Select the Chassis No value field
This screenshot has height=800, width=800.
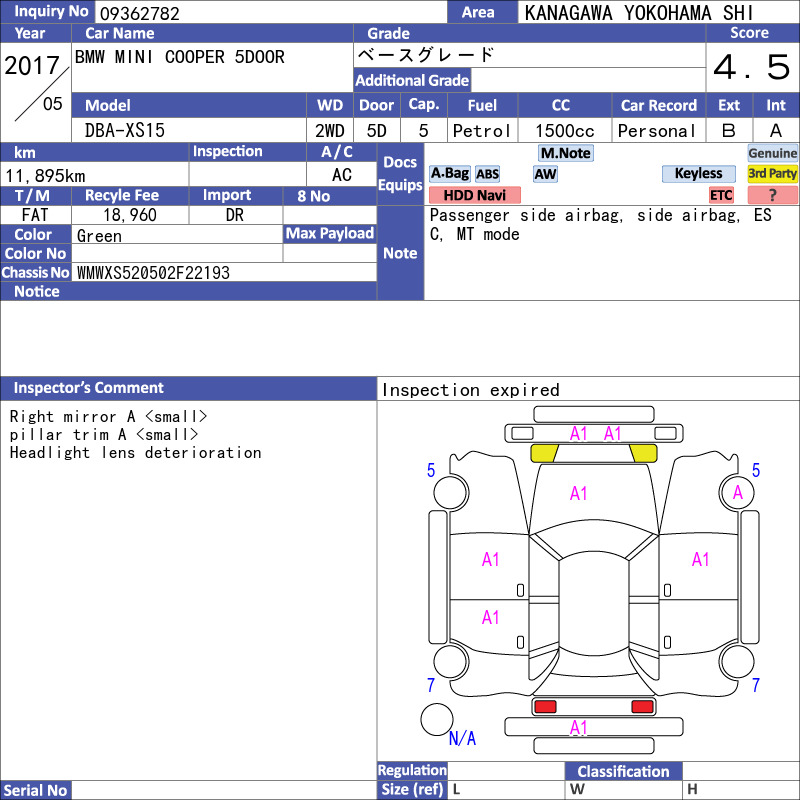coord(224,272)
